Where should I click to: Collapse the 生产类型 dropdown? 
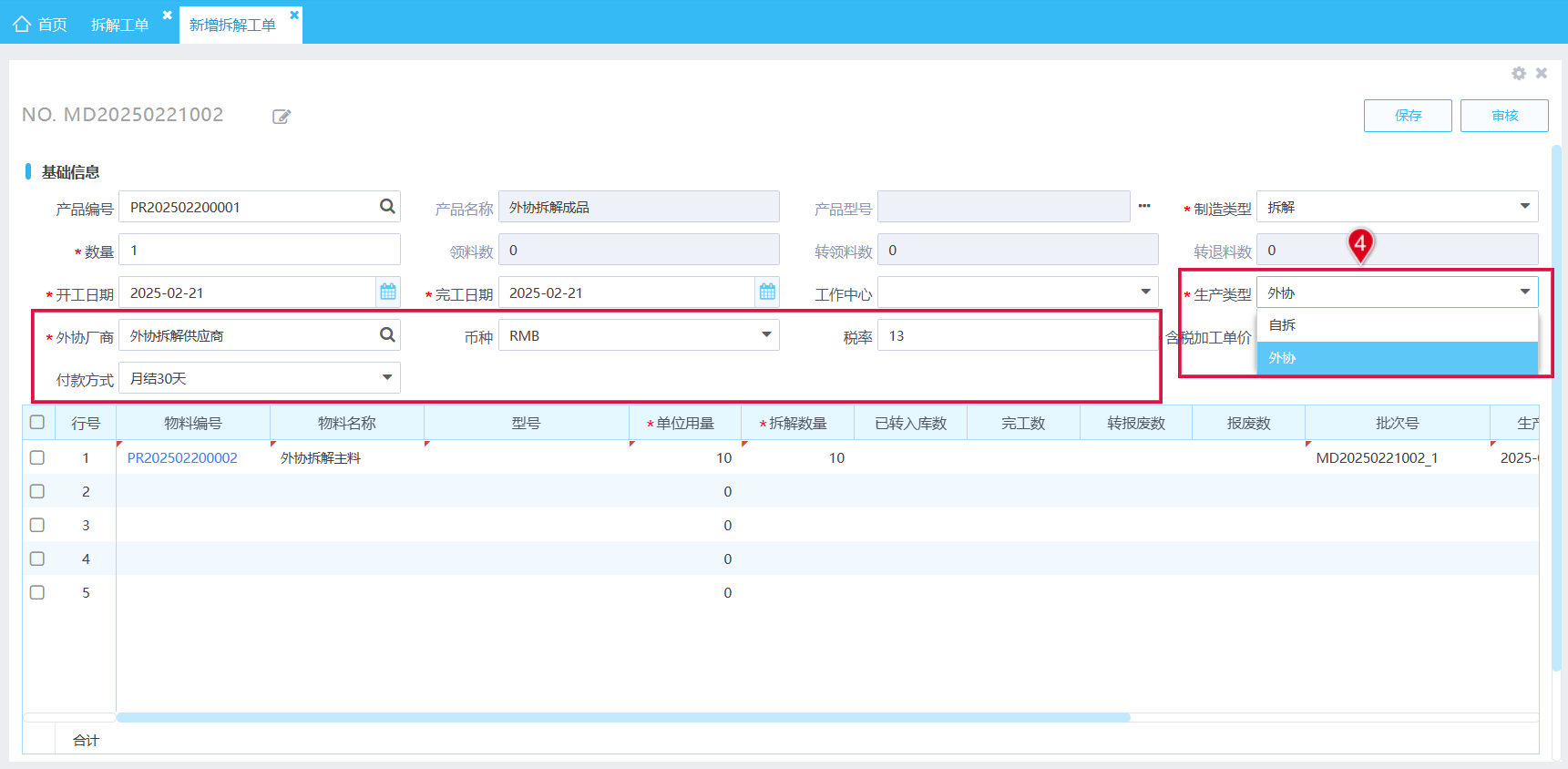[1524, 292]
